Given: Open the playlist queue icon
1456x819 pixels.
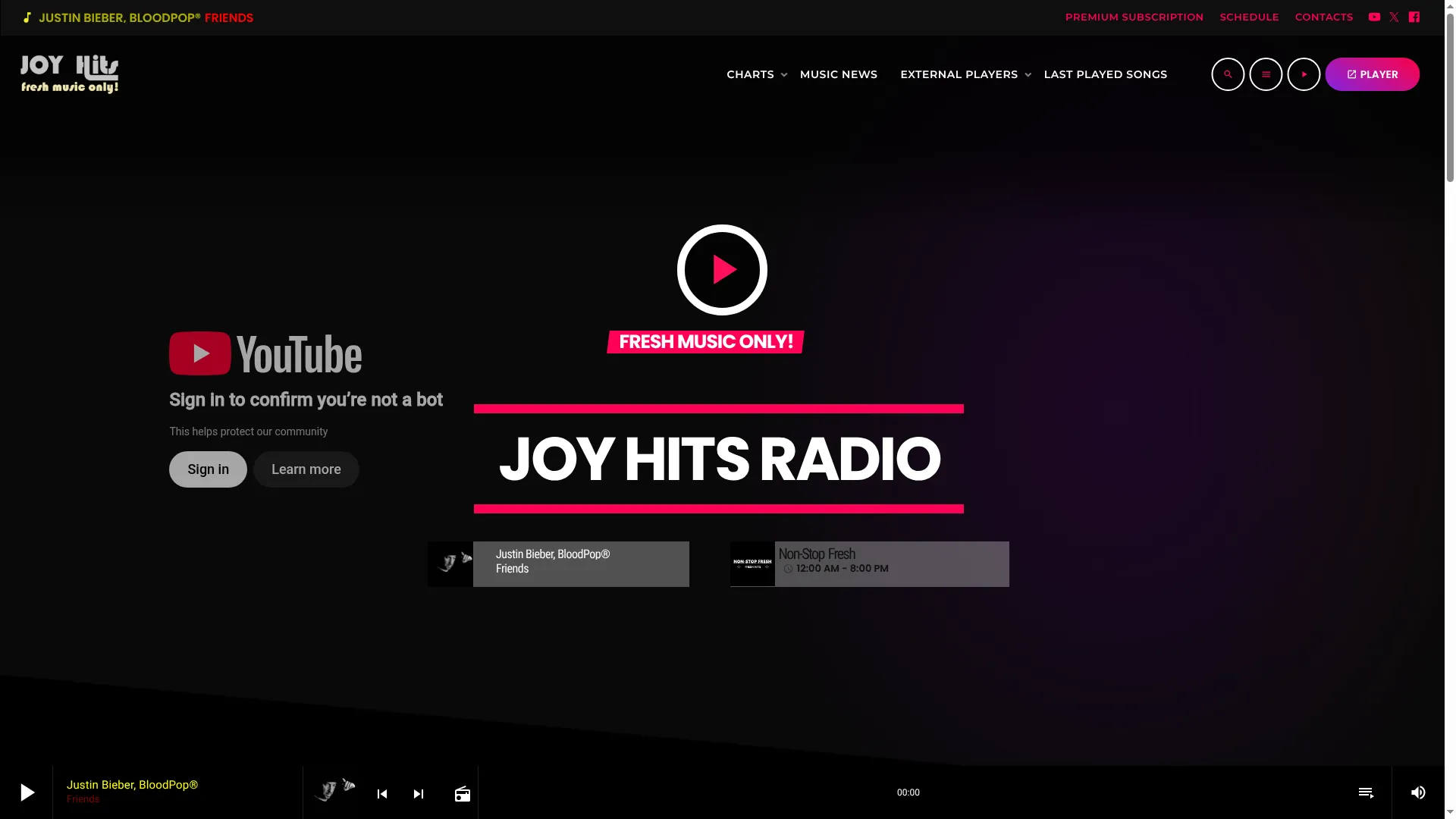Looking at the screenshot, I should pyautogui.click(x=1366, y=792).
